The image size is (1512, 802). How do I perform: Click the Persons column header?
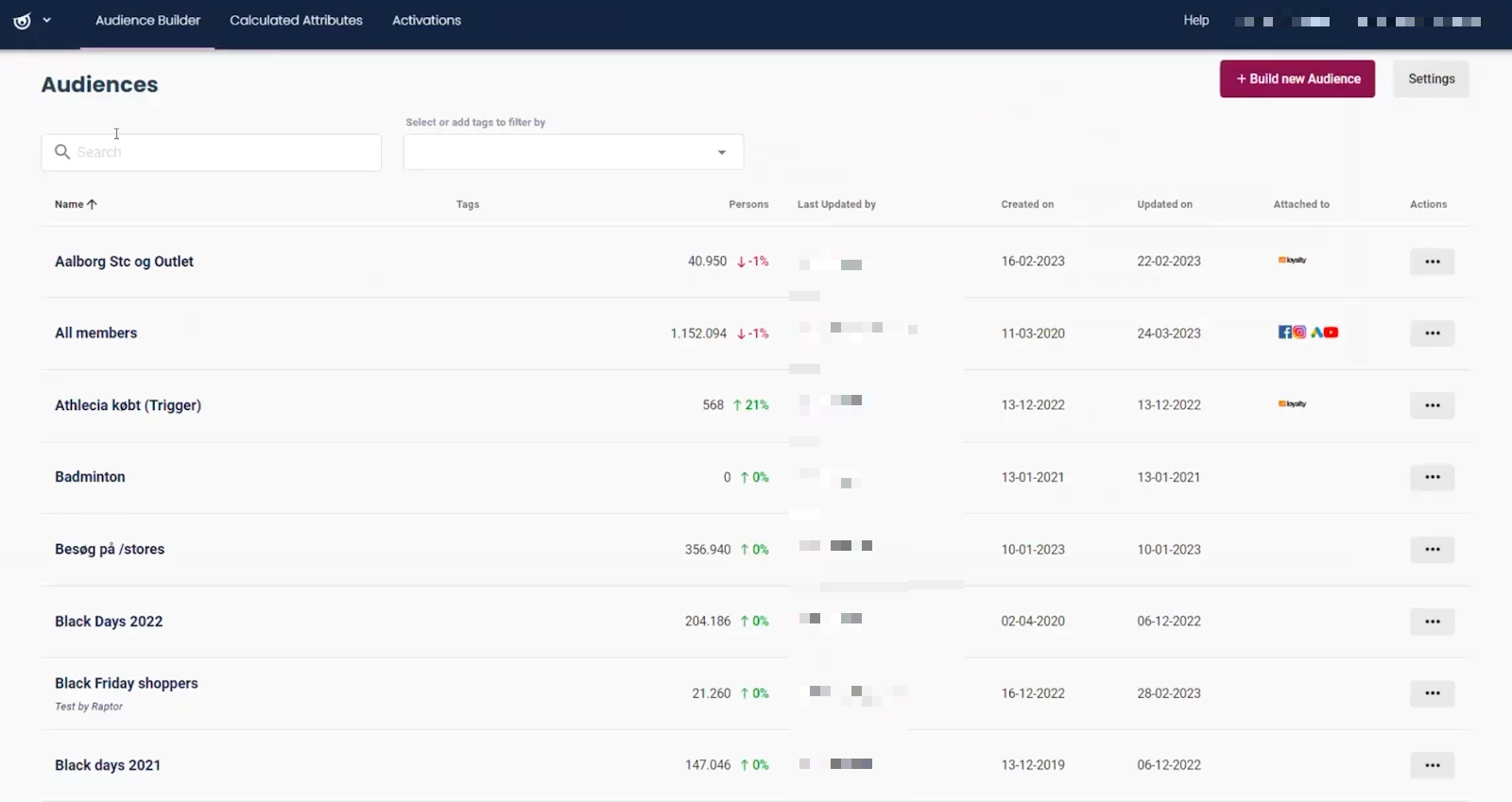pos(748,204)
